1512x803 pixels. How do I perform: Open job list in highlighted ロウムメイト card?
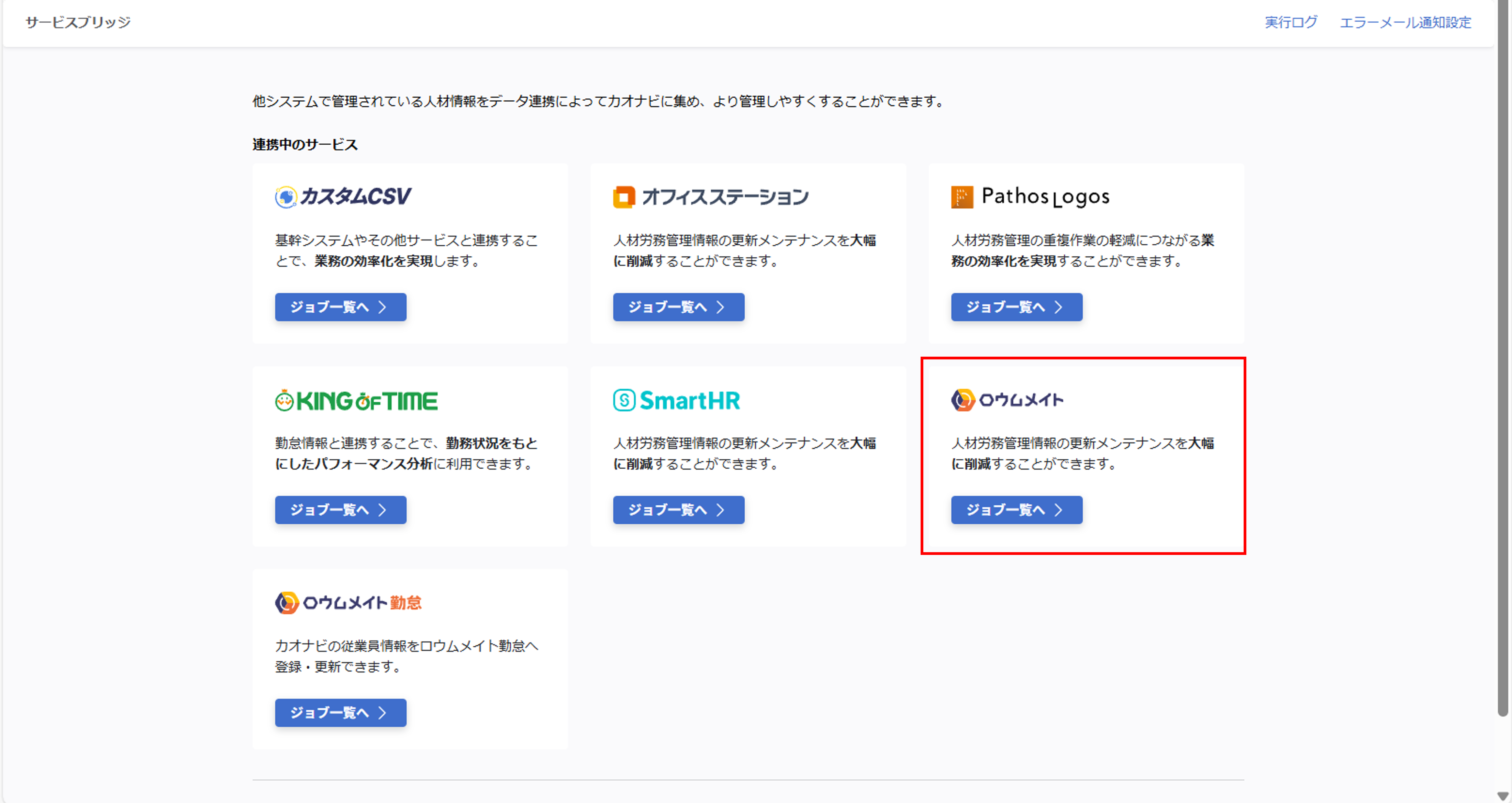pos(1016,510)
